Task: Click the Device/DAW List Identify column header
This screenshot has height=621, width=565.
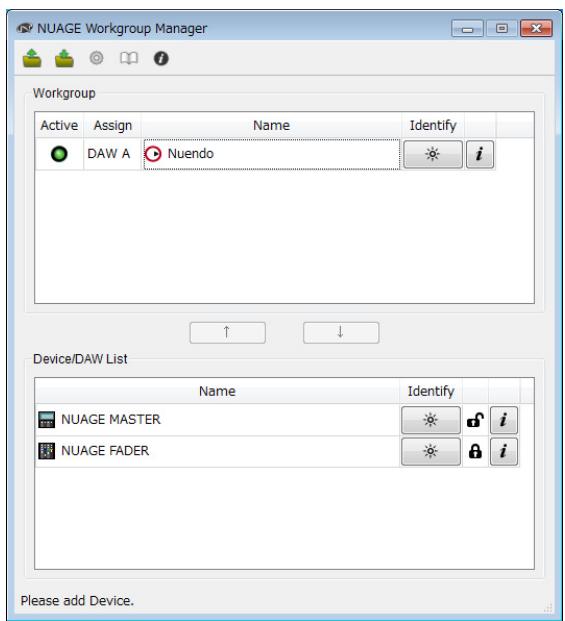Action: 431,391
